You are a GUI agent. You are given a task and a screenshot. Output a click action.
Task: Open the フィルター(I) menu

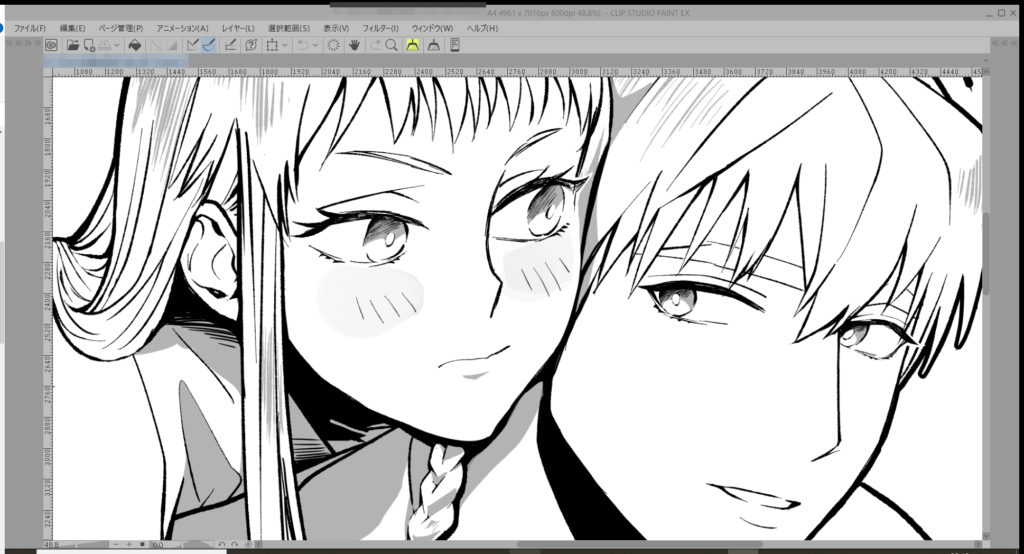pyautogui.click(x=380, y=28)
